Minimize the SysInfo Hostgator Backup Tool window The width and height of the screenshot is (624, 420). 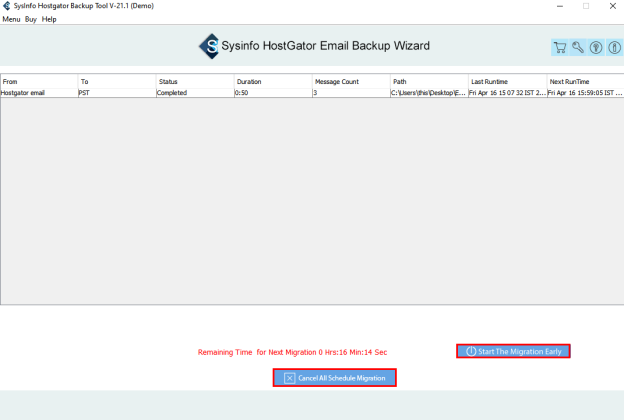point(560,6)
